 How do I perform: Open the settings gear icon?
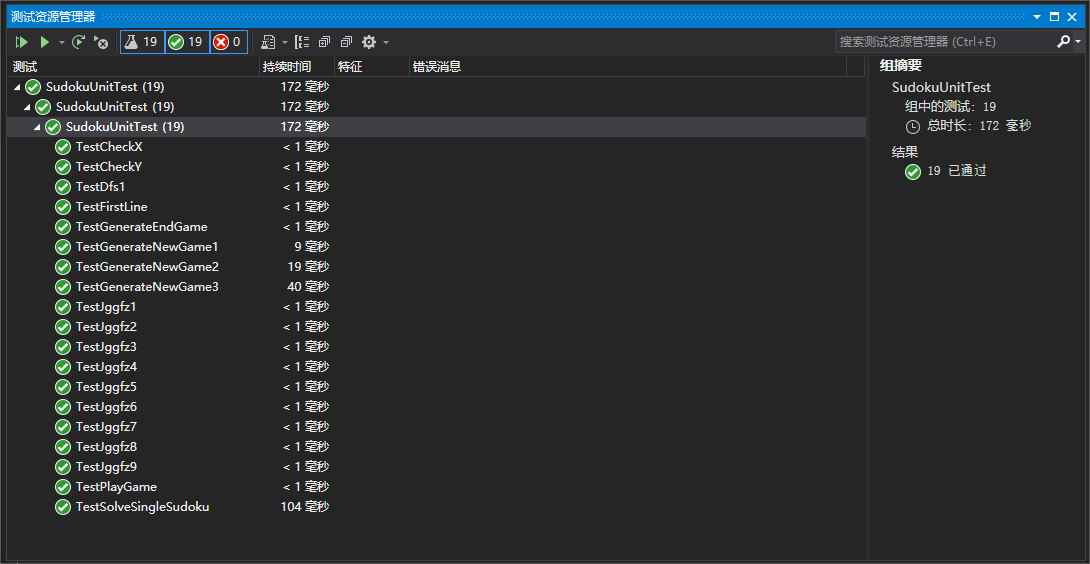(369, 42)
